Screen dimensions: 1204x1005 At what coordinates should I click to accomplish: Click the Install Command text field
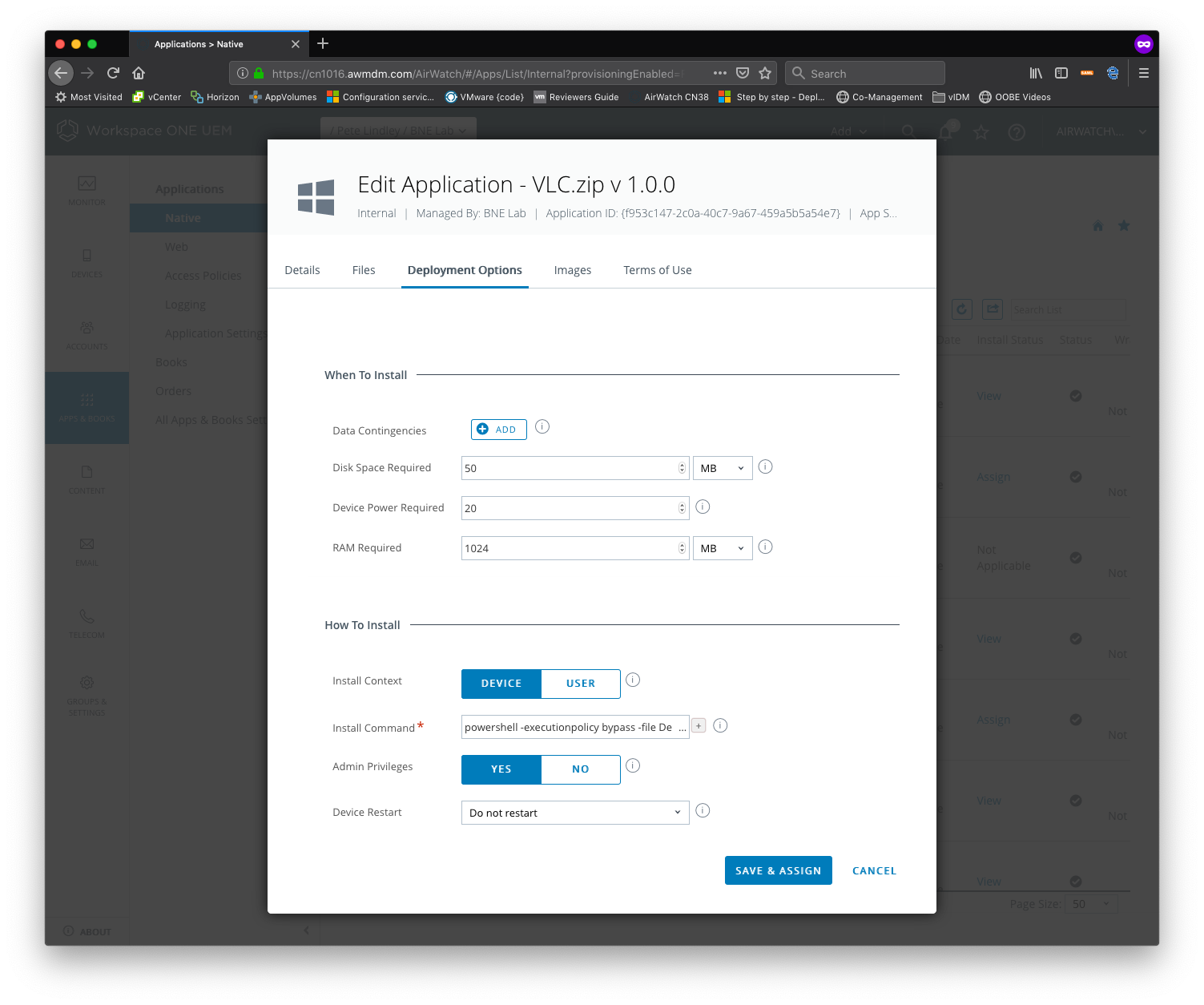click(575, 727)
